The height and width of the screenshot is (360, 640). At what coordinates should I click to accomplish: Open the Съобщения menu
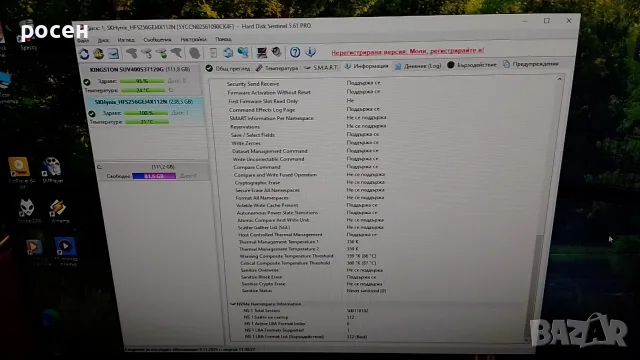(x=158, y=40)
